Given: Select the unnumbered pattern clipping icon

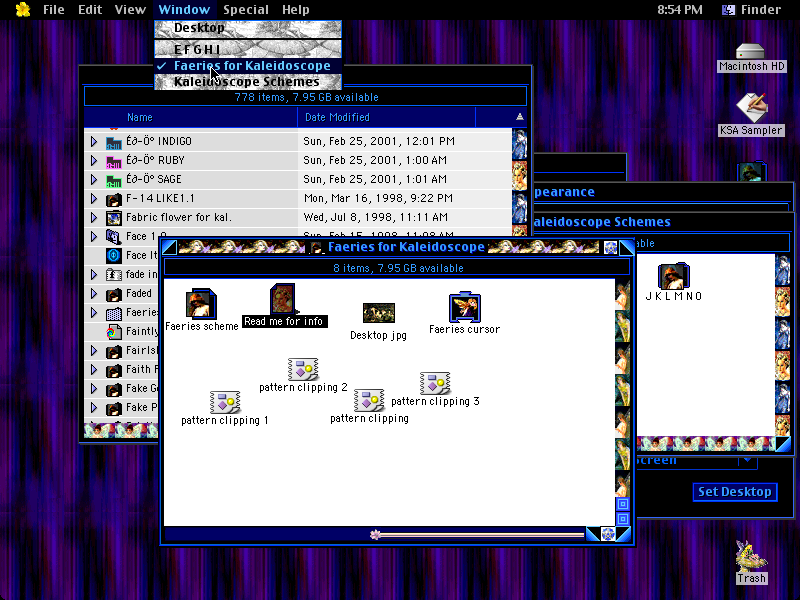Looking at the screenshot, I should point(369,401).
